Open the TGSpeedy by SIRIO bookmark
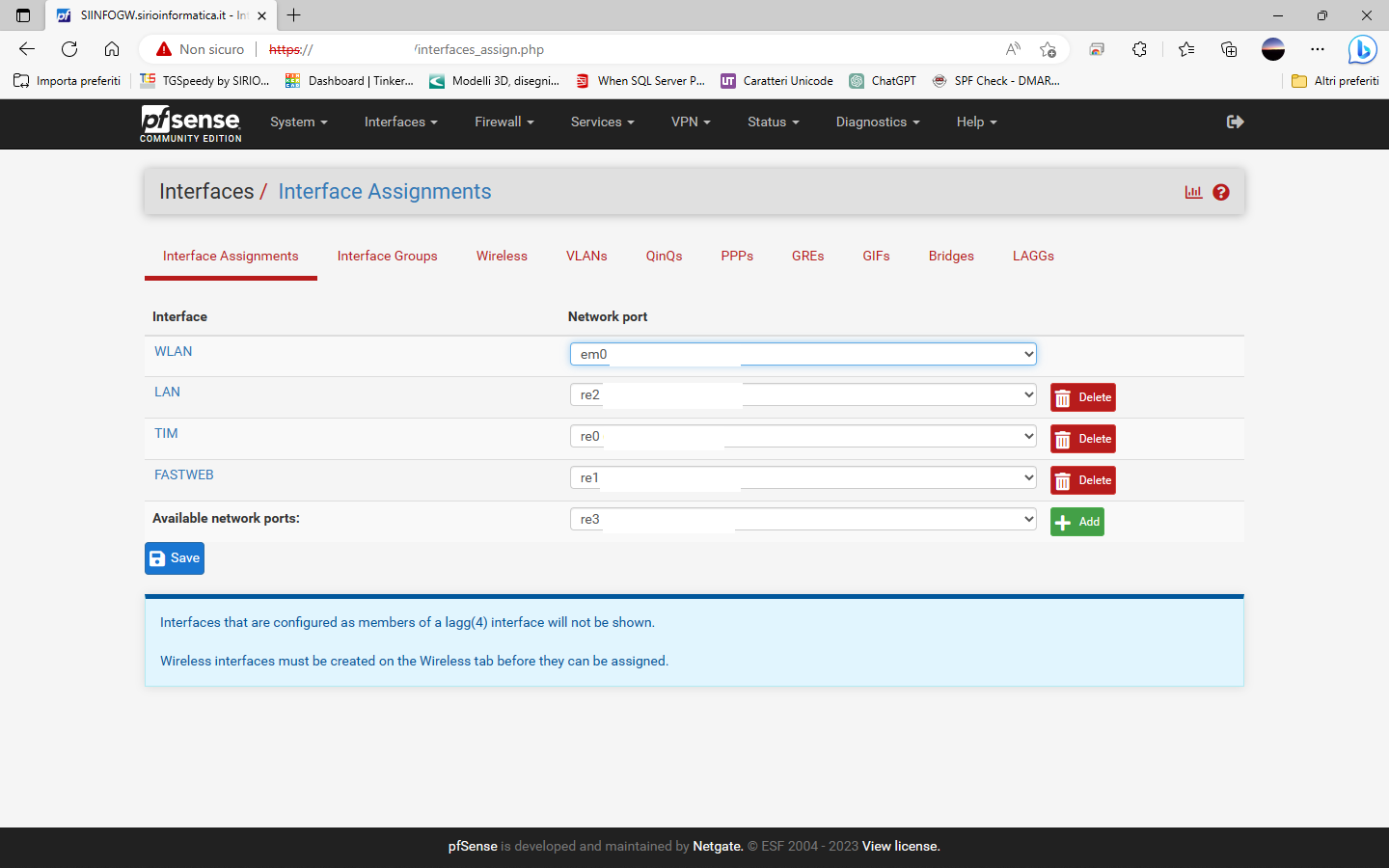 click(204, 81)
